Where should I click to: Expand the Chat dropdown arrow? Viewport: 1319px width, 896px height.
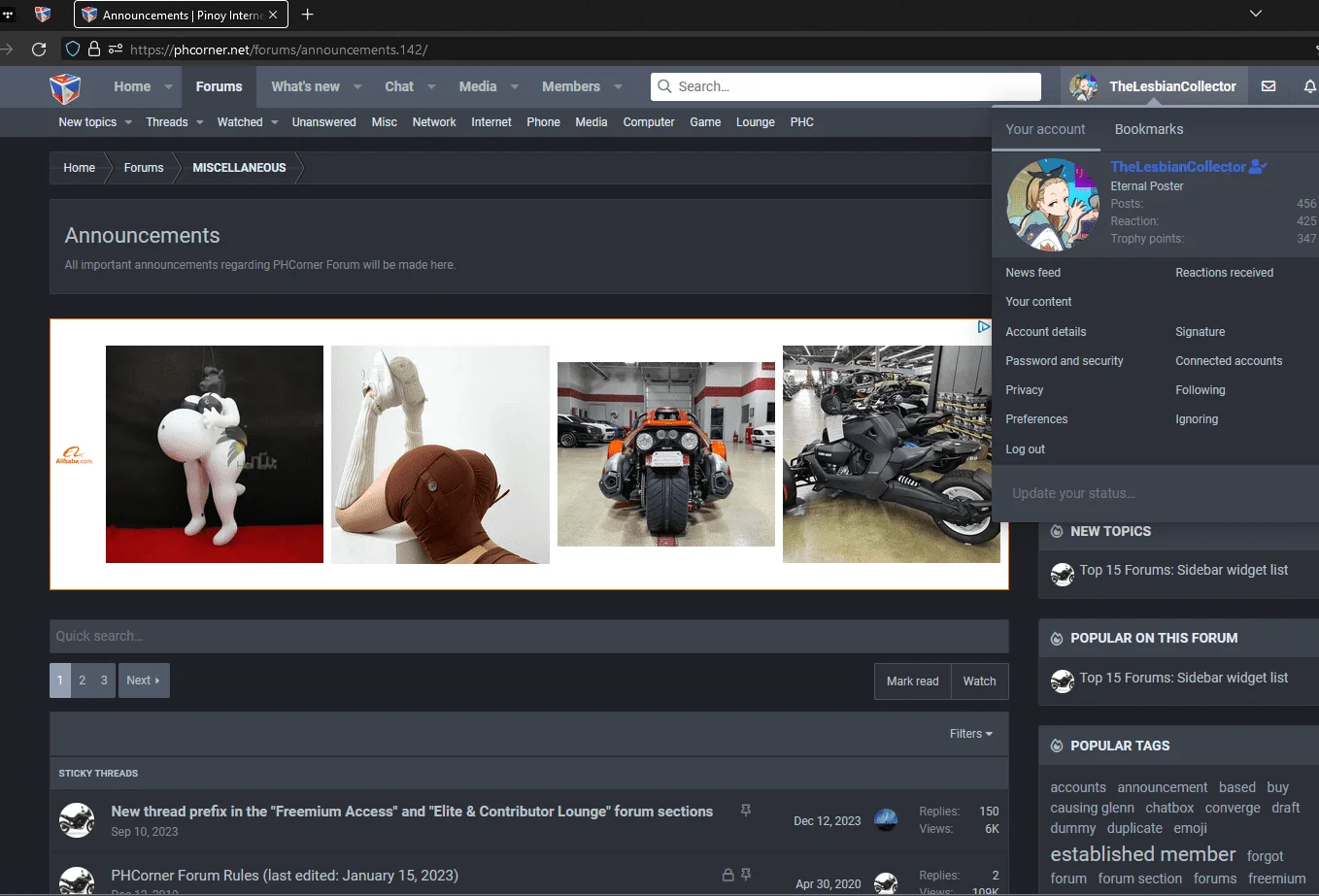point(431,86)
